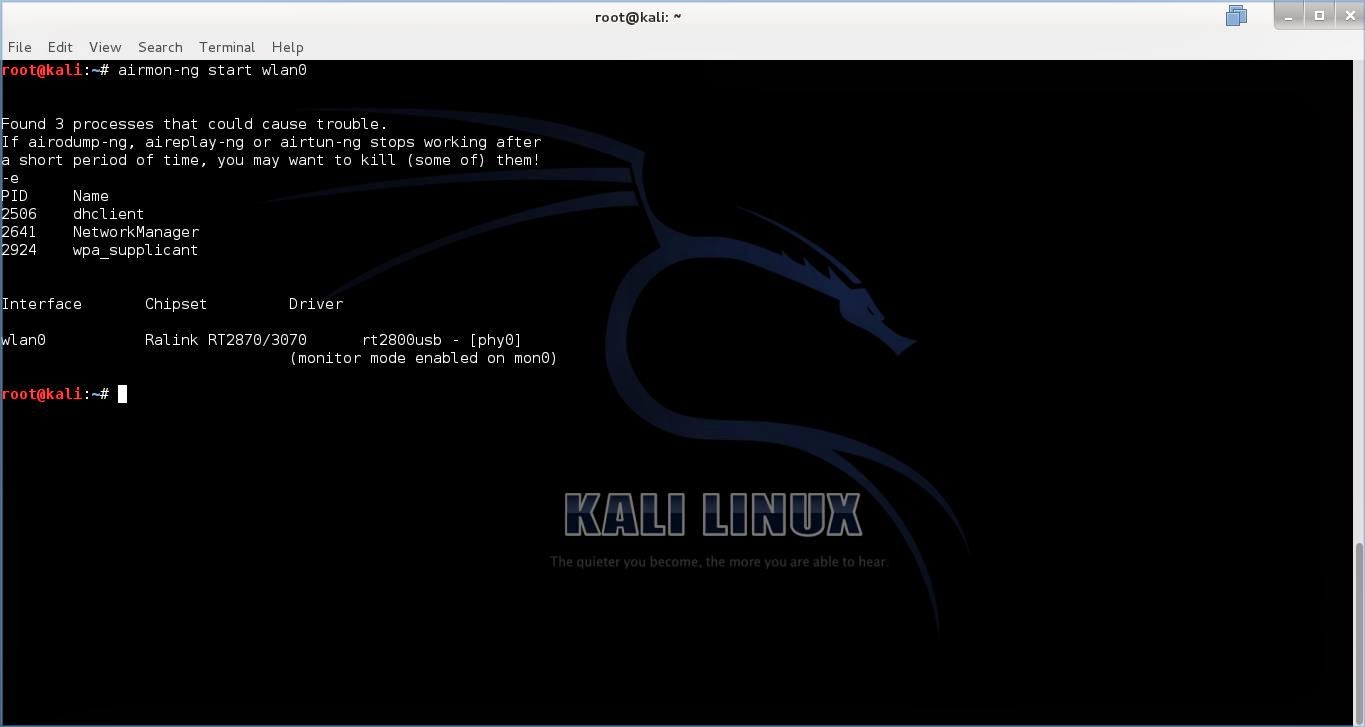The image size is (1365, 727).
Task: Click PID '2924' in the process list
Action: (19, 250)
